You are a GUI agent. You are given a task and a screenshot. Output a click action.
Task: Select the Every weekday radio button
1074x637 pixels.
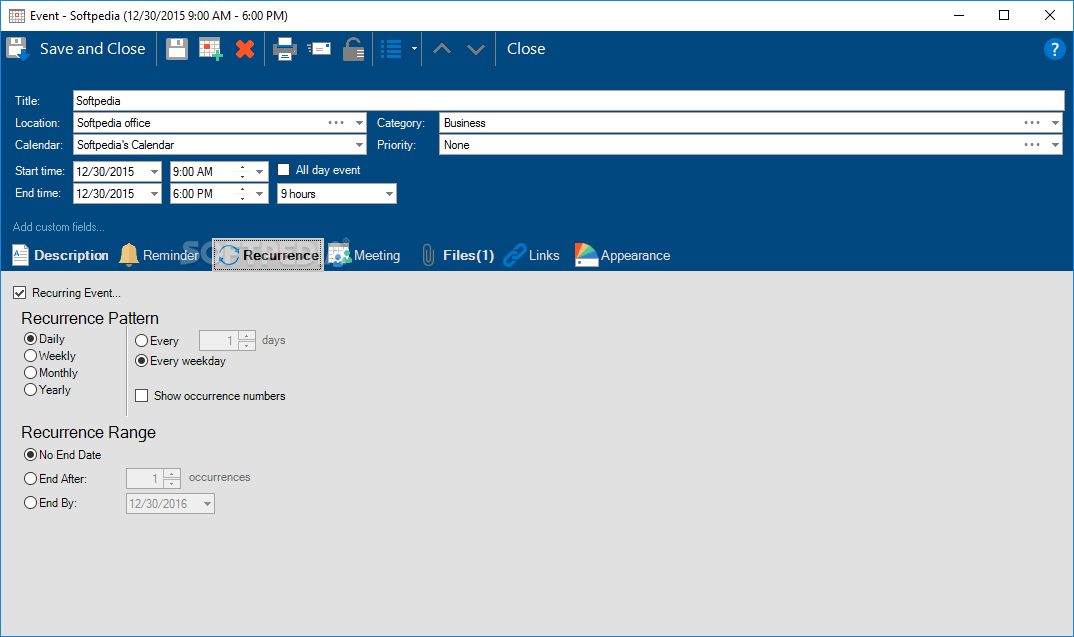(141, 361)
